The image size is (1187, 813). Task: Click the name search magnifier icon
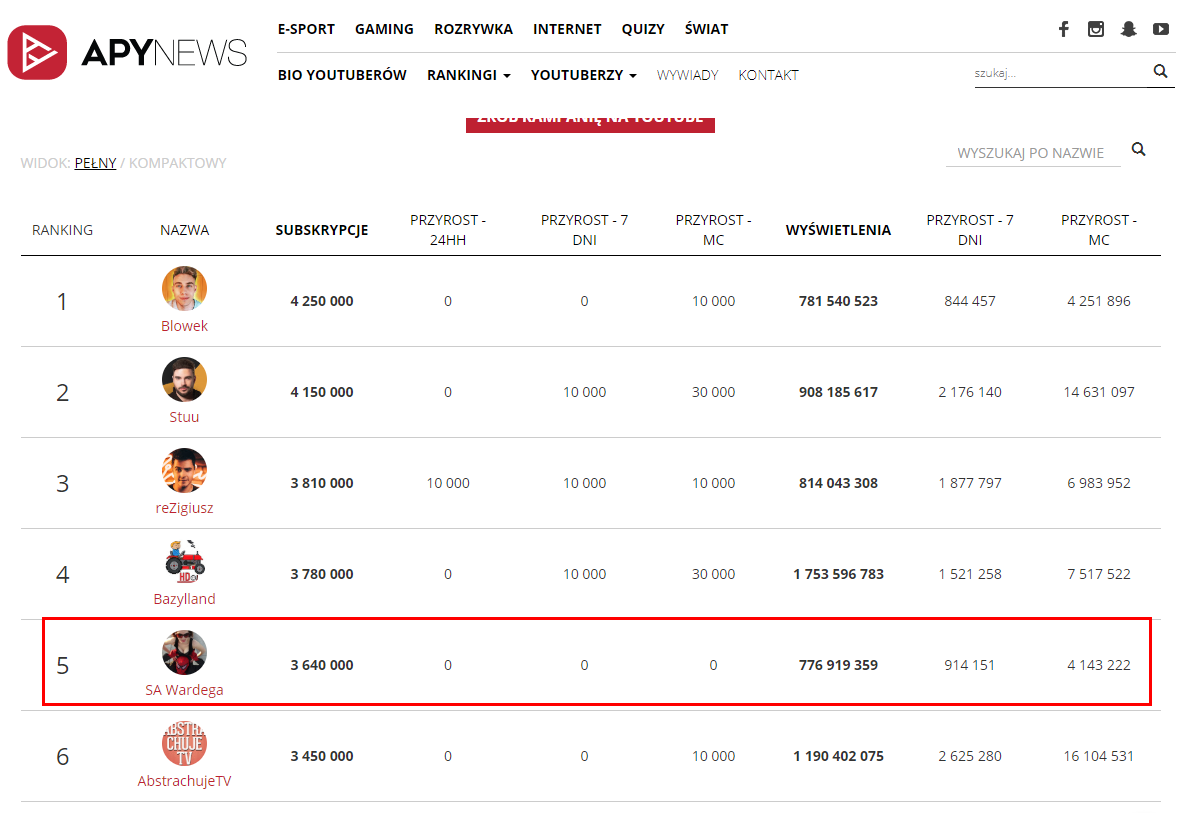point(1139,149)
